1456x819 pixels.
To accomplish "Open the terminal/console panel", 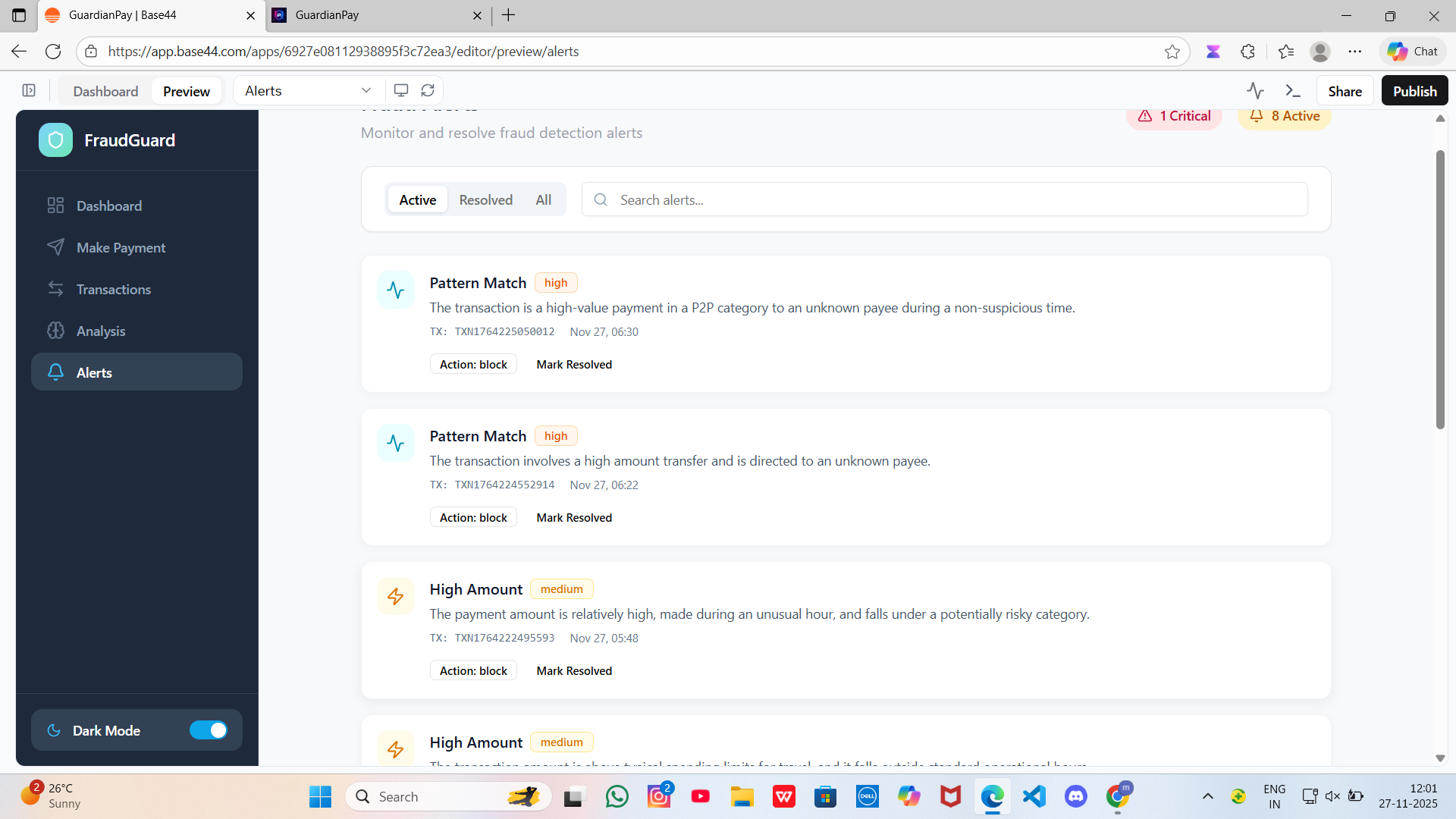I will coord(1293,90).
